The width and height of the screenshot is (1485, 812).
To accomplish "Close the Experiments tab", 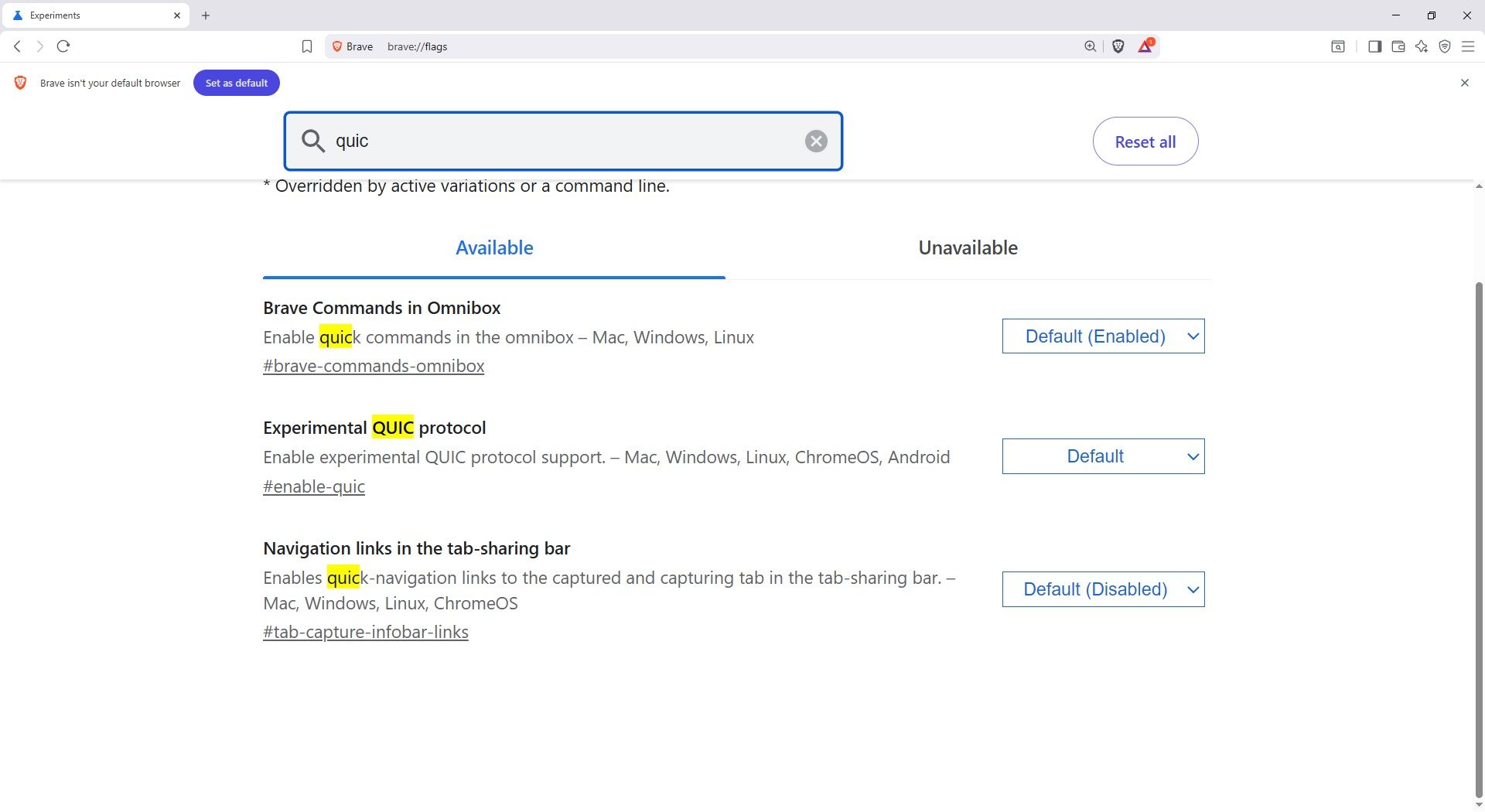I will (177, 15).
